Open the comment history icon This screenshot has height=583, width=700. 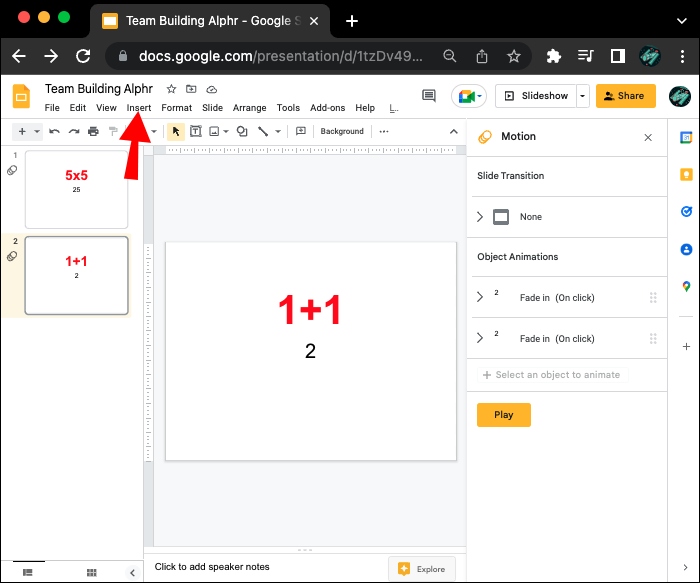pyautogui.click(x=429, y=96)
